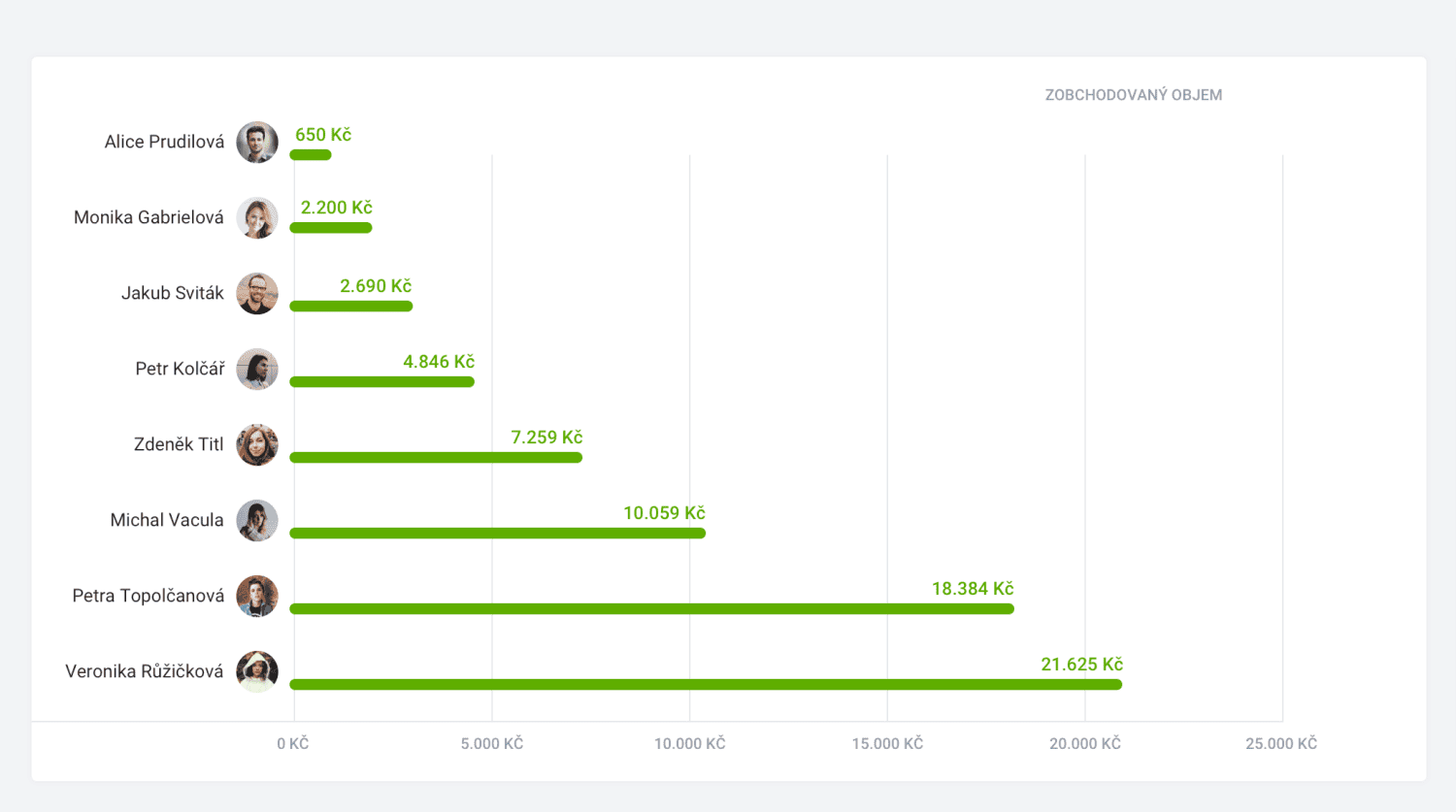This screenshot has height=812, width=1456.
Task: Select the 18.384 Kč green bar
Action: [x=651, y=609]
